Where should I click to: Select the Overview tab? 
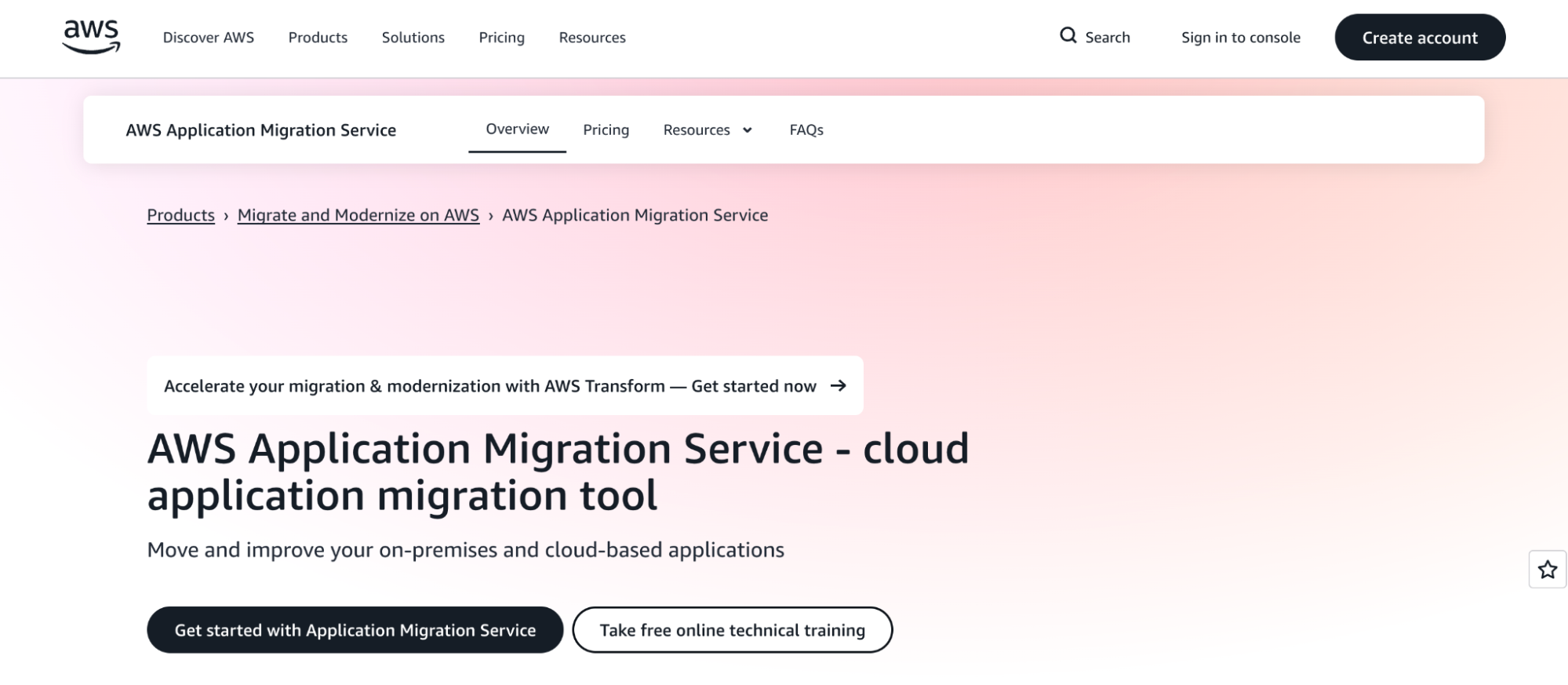pyautogui.click(x=517, y=129)
